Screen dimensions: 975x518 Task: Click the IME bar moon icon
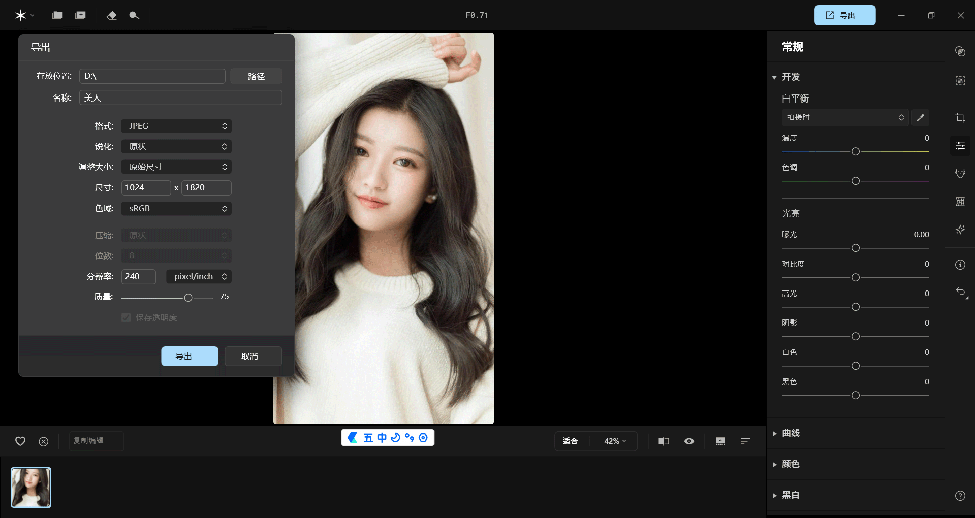pyautogui.click(x=395, y=438)
